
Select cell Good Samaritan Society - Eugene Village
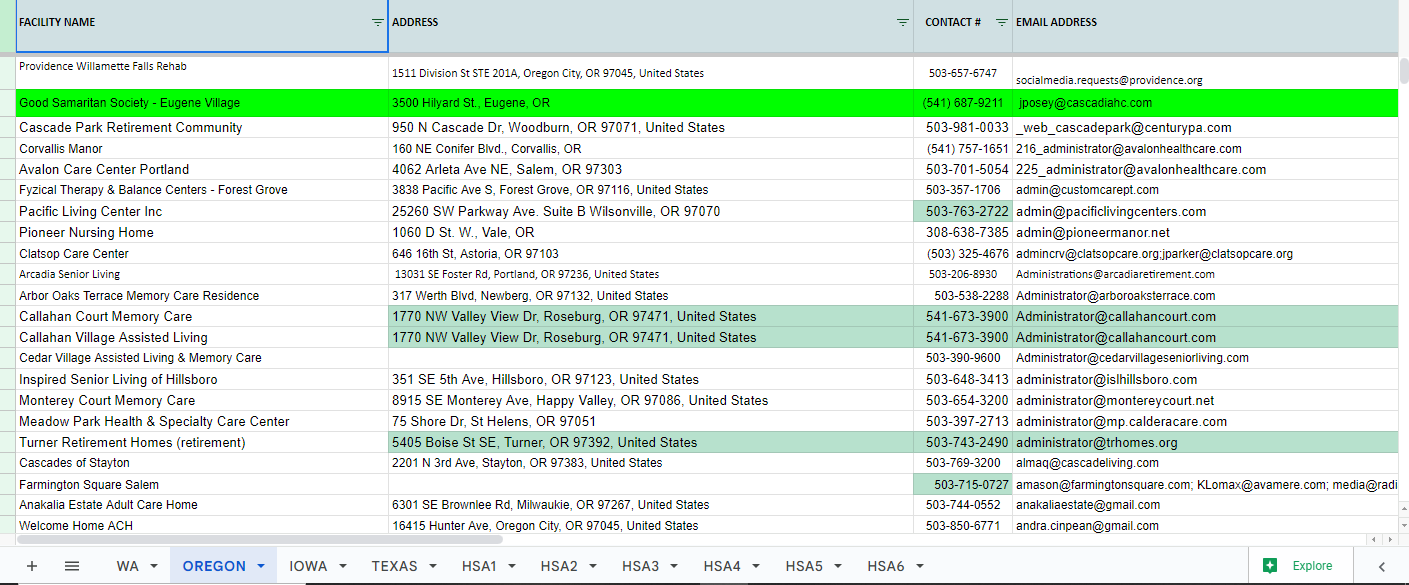coord(202,102)
